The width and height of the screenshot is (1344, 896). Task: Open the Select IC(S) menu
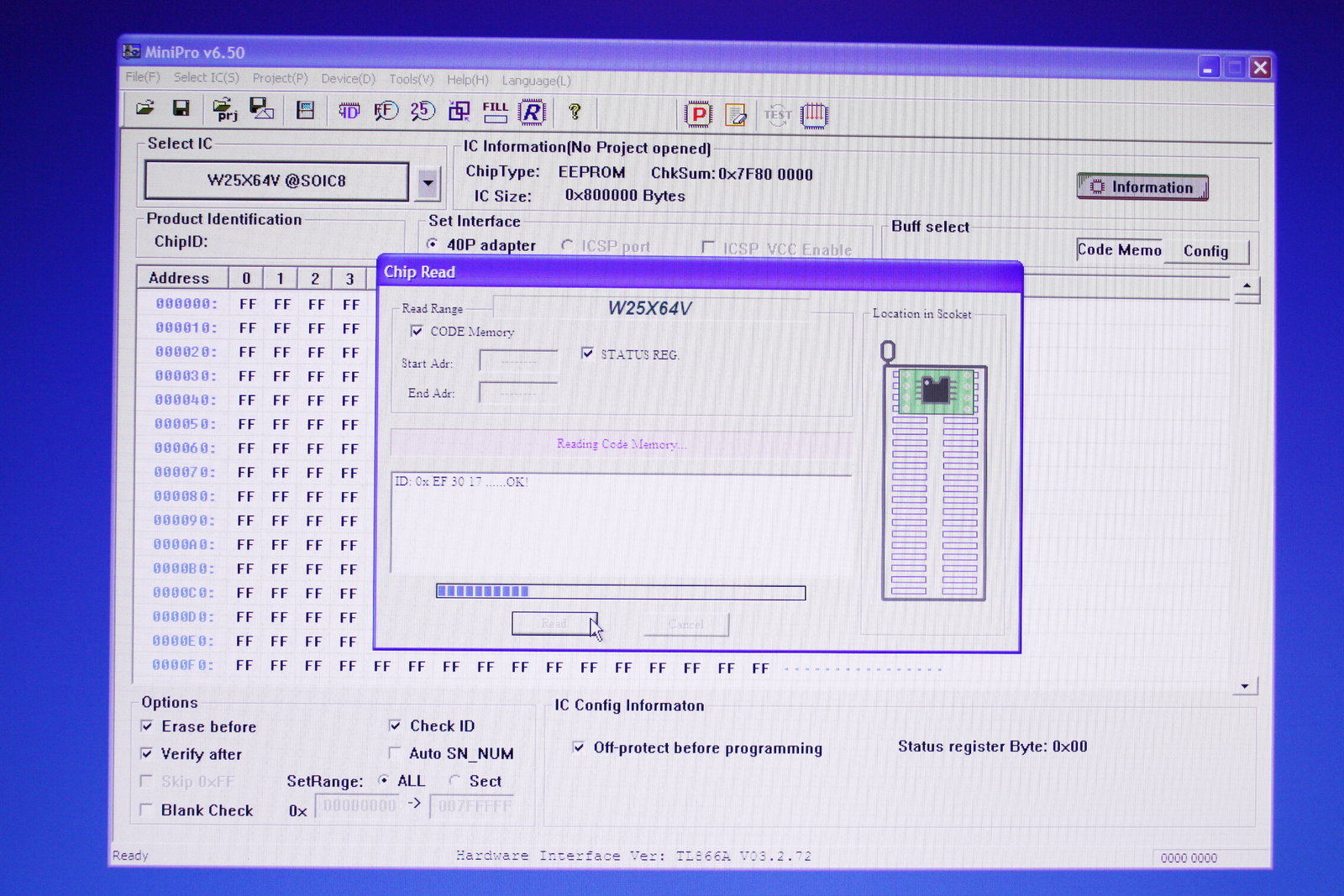click(x=206, y=77)
